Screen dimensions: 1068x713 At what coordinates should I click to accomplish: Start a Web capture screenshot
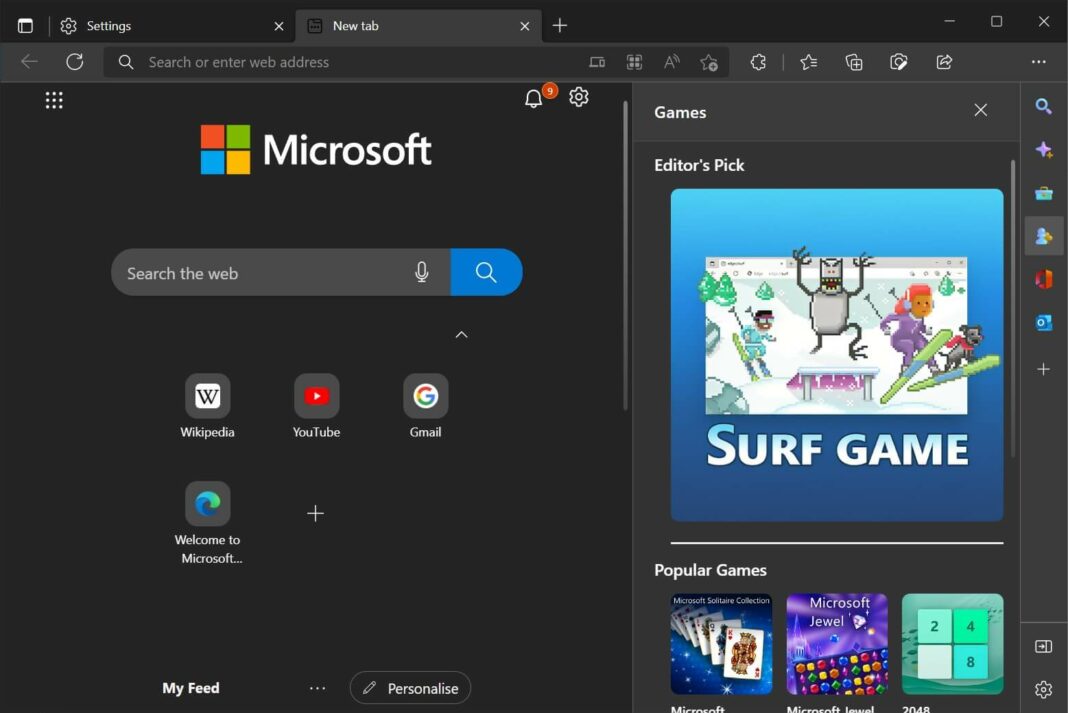(898, 62)
